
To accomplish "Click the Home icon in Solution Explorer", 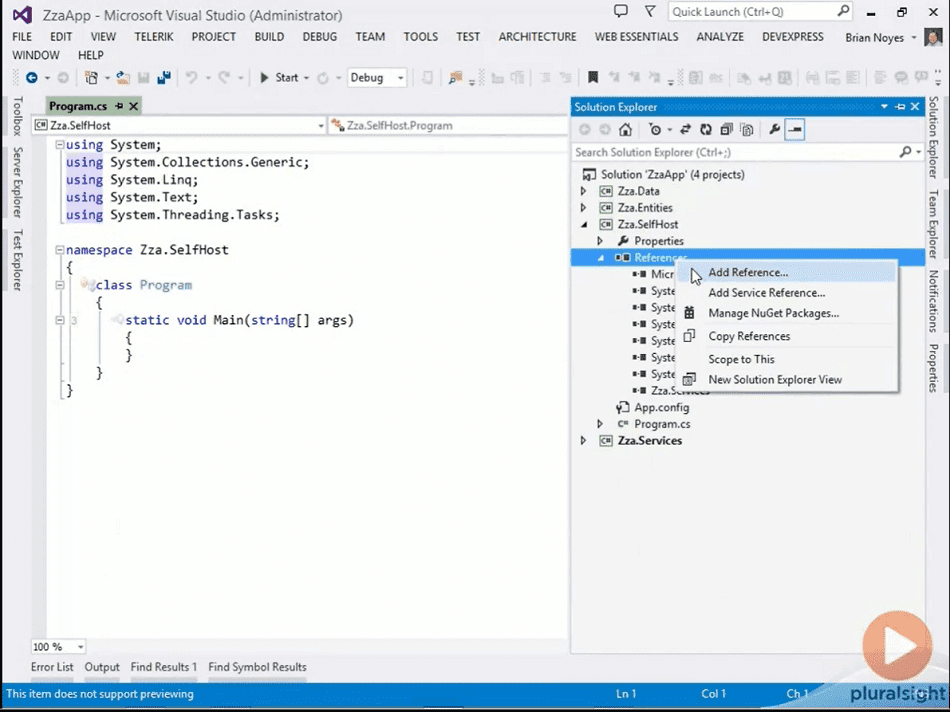I will 625,130.
